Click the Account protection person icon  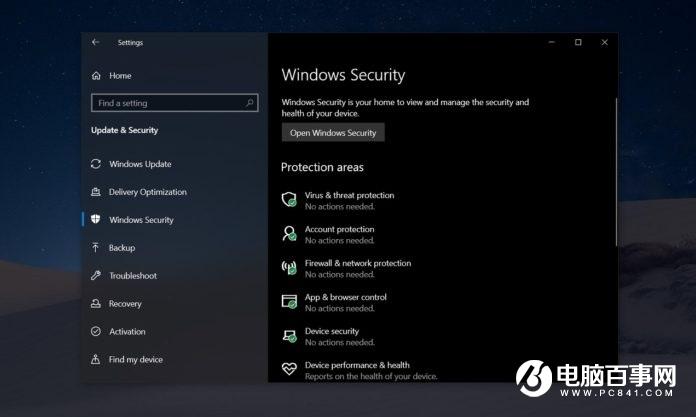[x=289, y=234]
